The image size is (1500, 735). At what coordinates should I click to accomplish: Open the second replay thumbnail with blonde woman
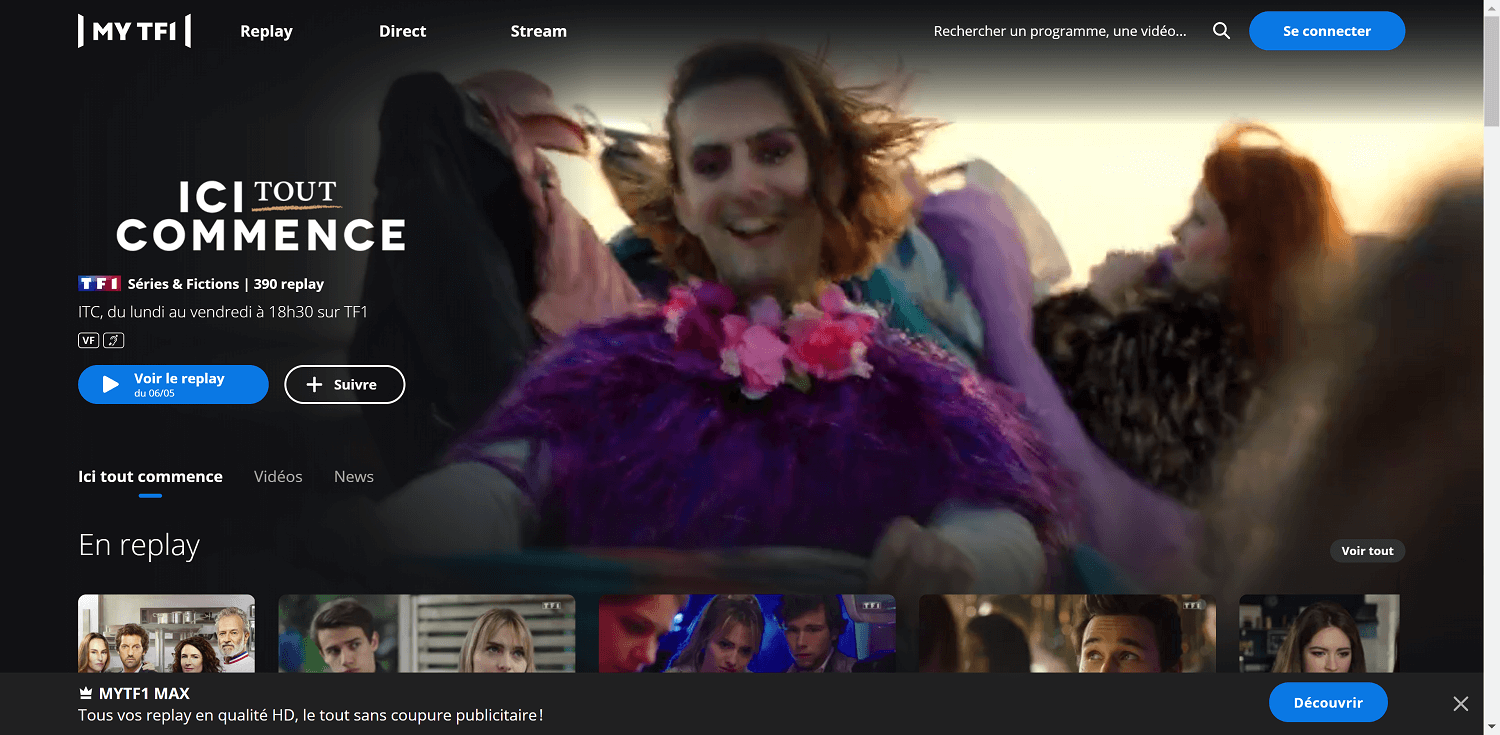(x=427, y=634)
